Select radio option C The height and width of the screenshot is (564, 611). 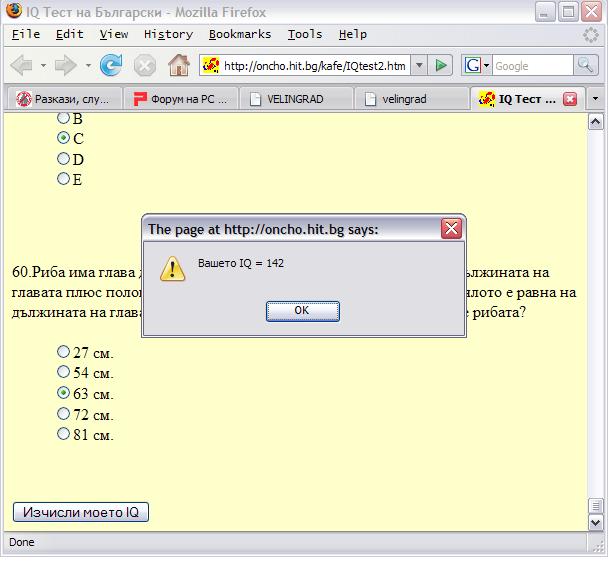(x=63, y=138)
